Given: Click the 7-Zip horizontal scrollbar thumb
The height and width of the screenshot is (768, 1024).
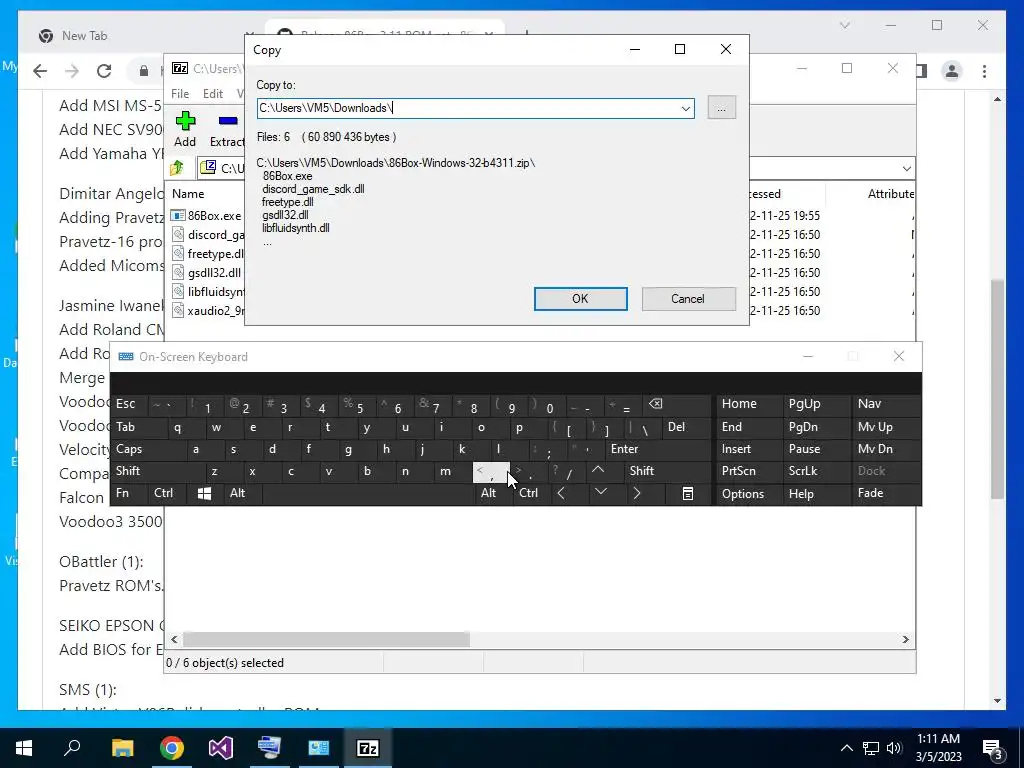Looking at the screenshot, I should (326, 639).
